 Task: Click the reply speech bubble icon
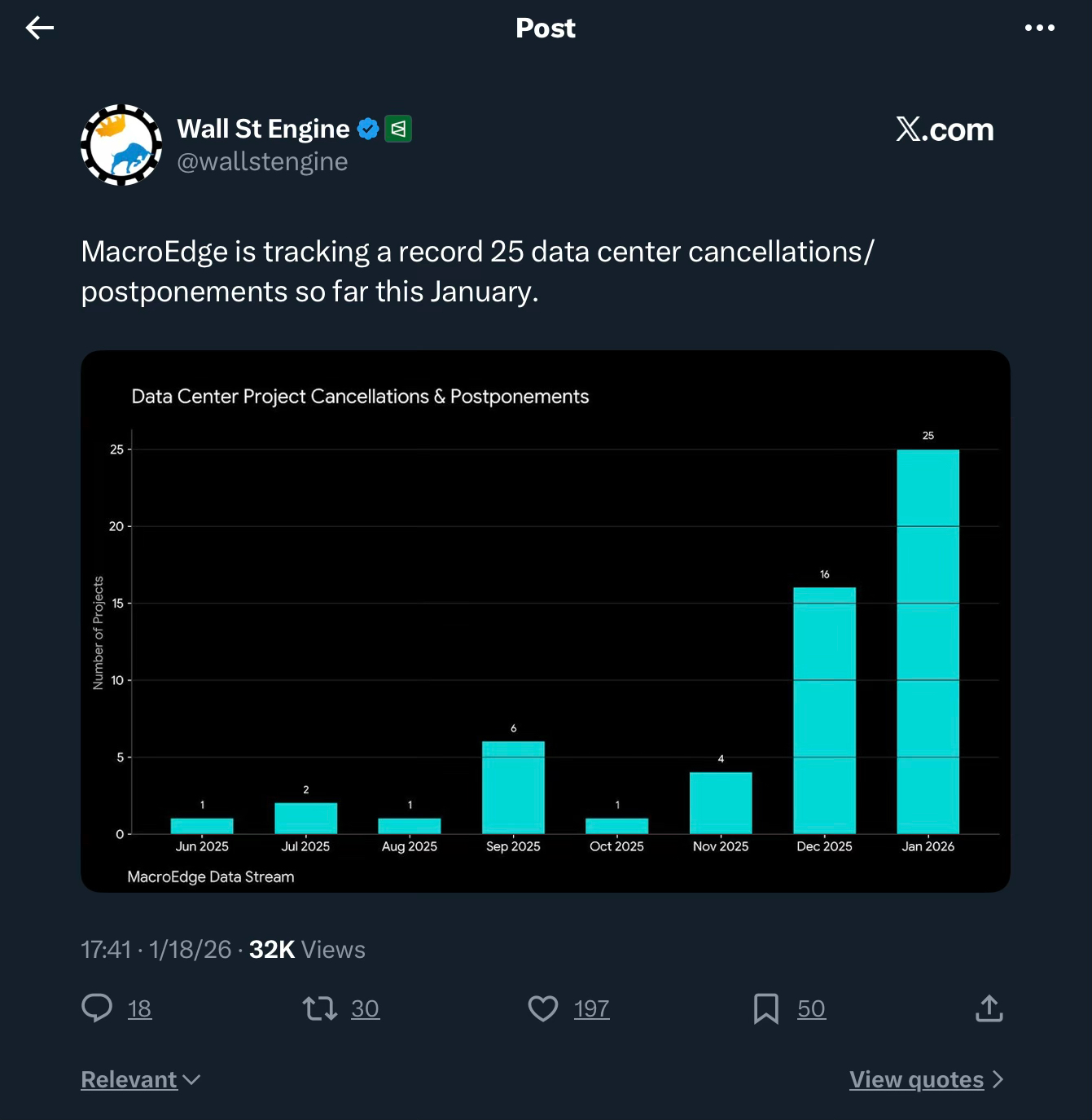[97, 1008]
